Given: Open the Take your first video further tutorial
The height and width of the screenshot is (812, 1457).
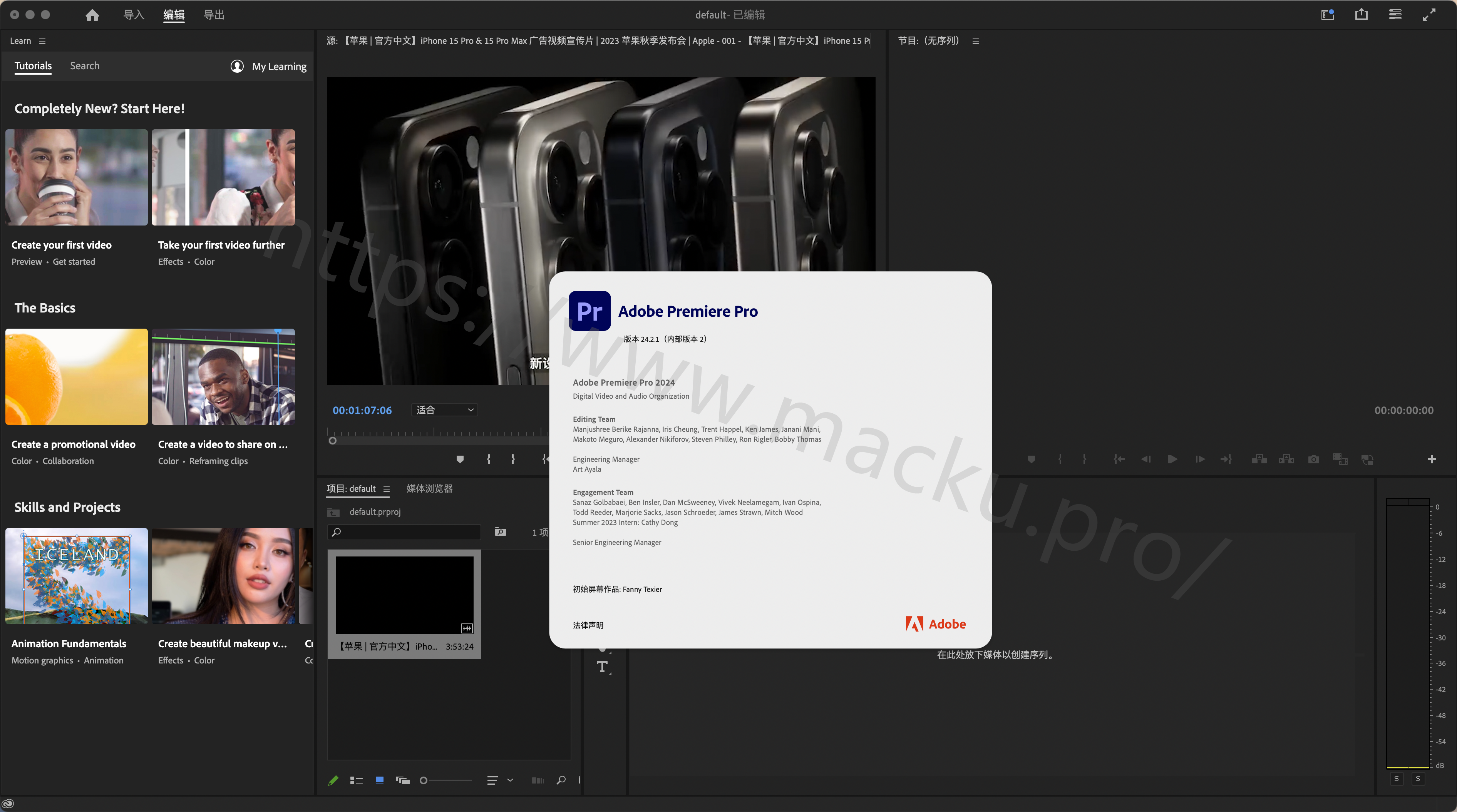Looking at the screenshot, I should point(223,177).
